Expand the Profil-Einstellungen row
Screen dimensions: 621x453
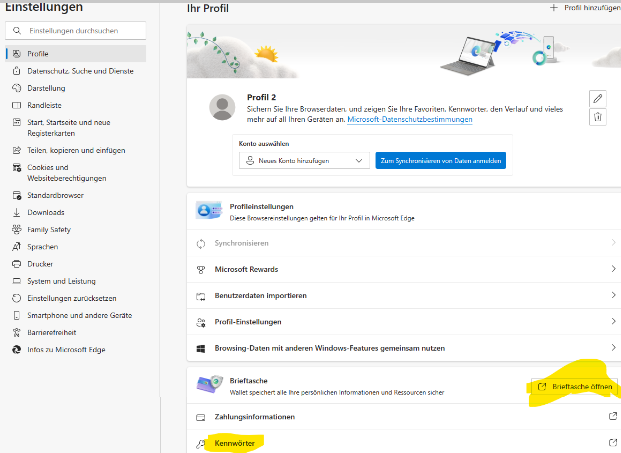612,322
